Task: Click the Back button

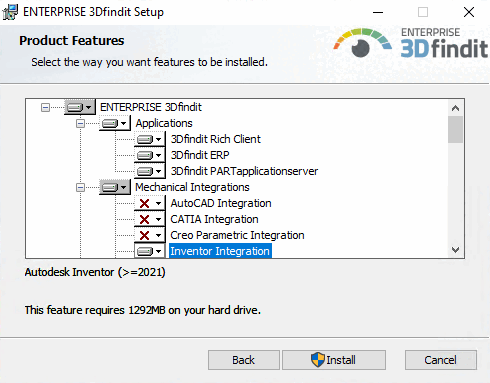Action: pyautogui.click(x=244, y=360)
